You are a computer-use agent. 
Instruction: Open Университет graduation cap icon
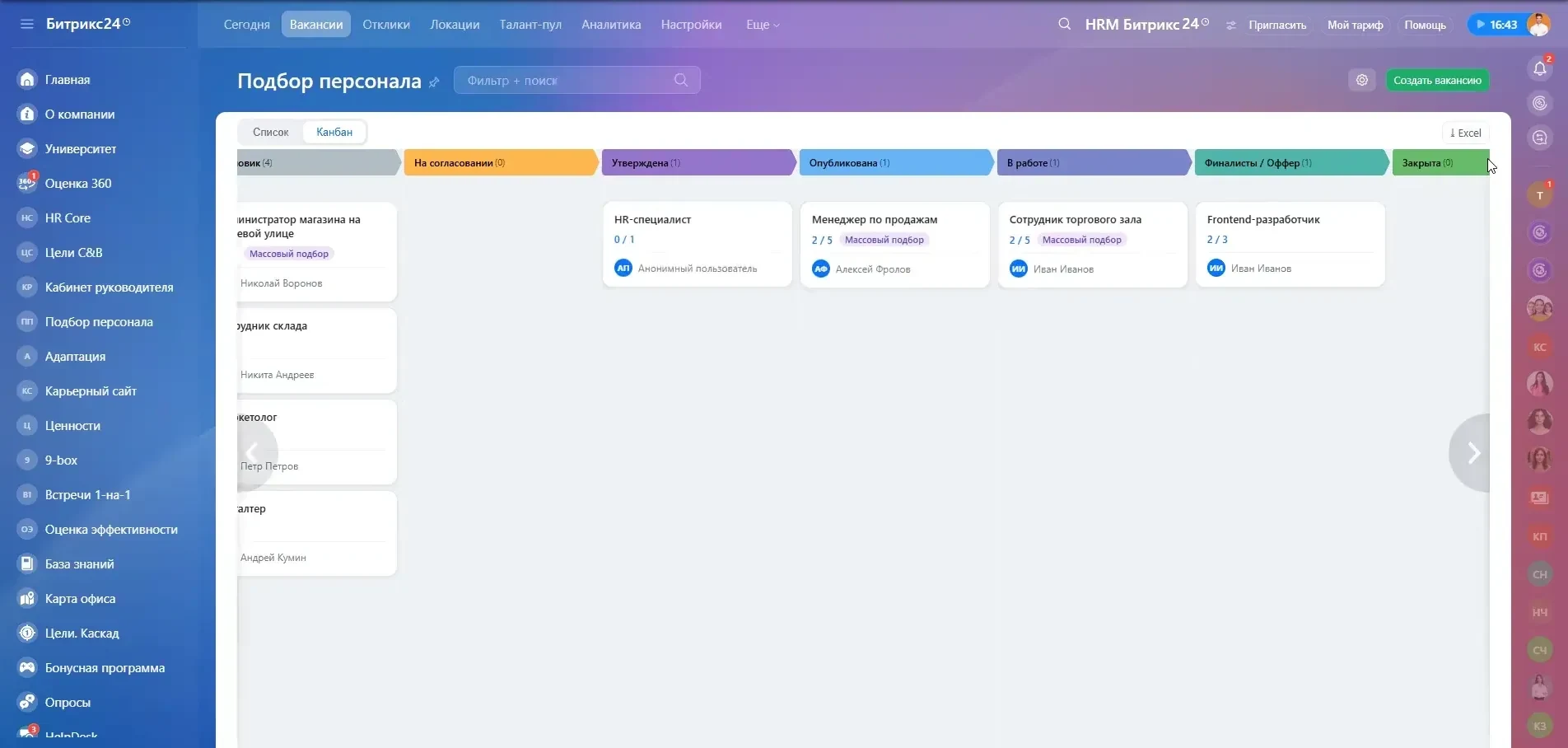(27, 148)
